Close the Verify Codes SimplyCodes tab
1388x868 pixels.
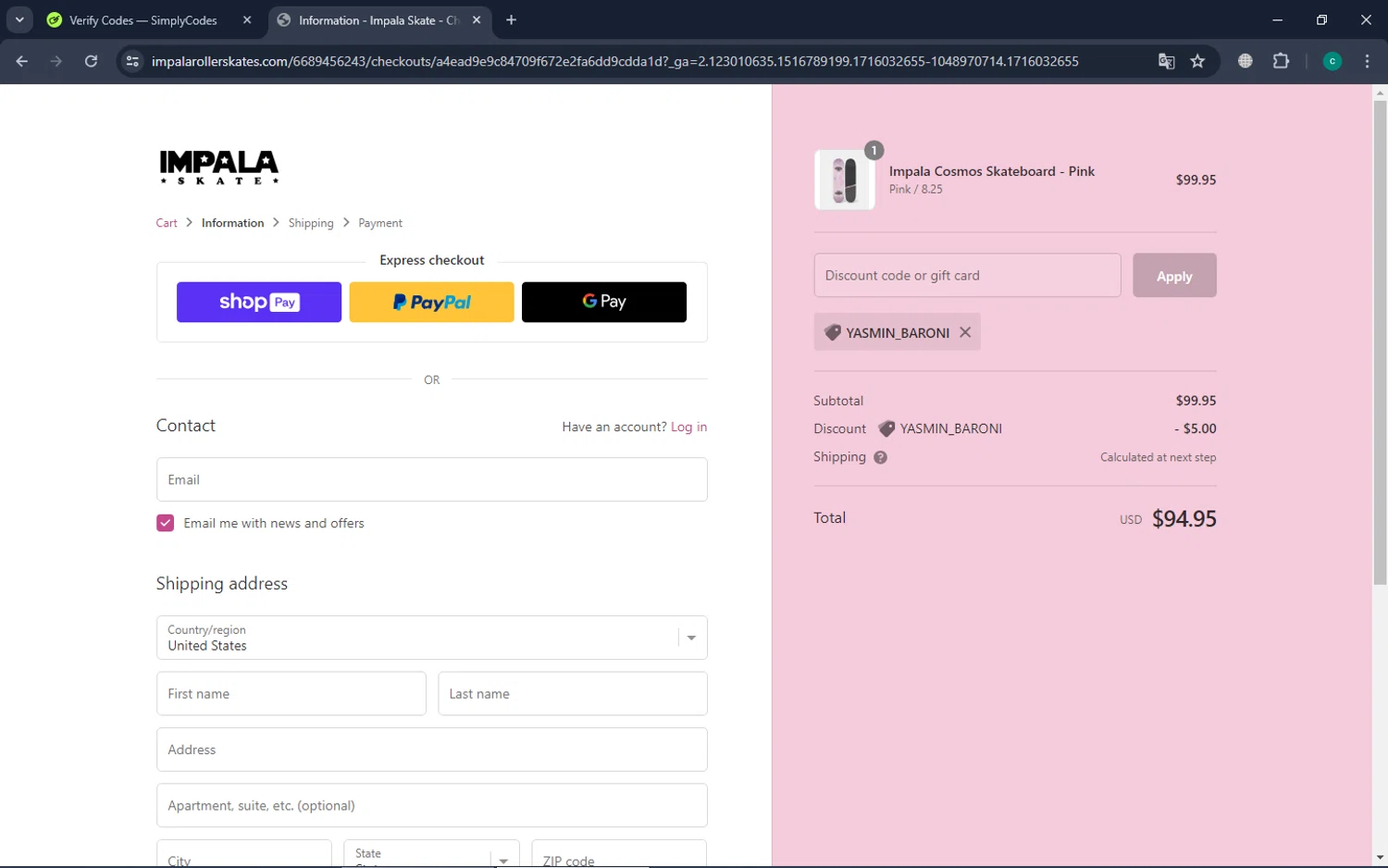coord(247,19)
